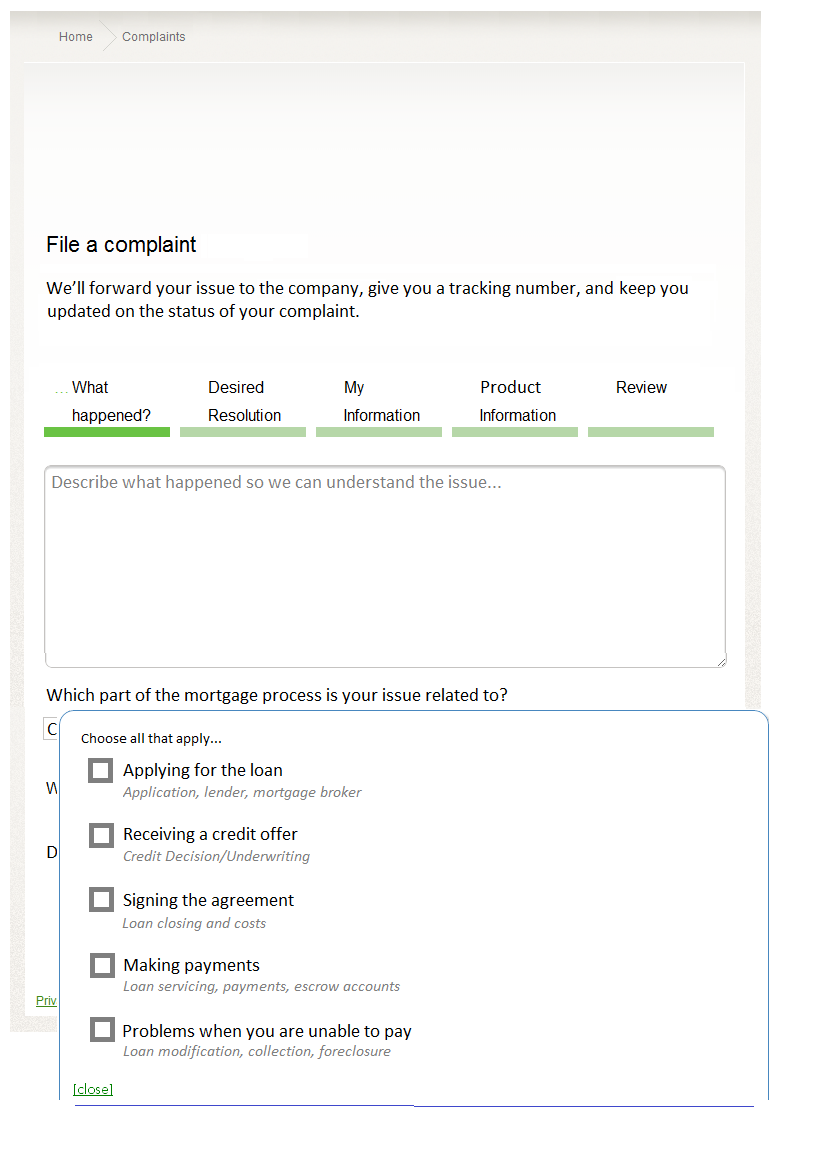Click the text area resize handle
This screenshot has height=1176, width=820.
pyautogui.click(x=721, y=662)
